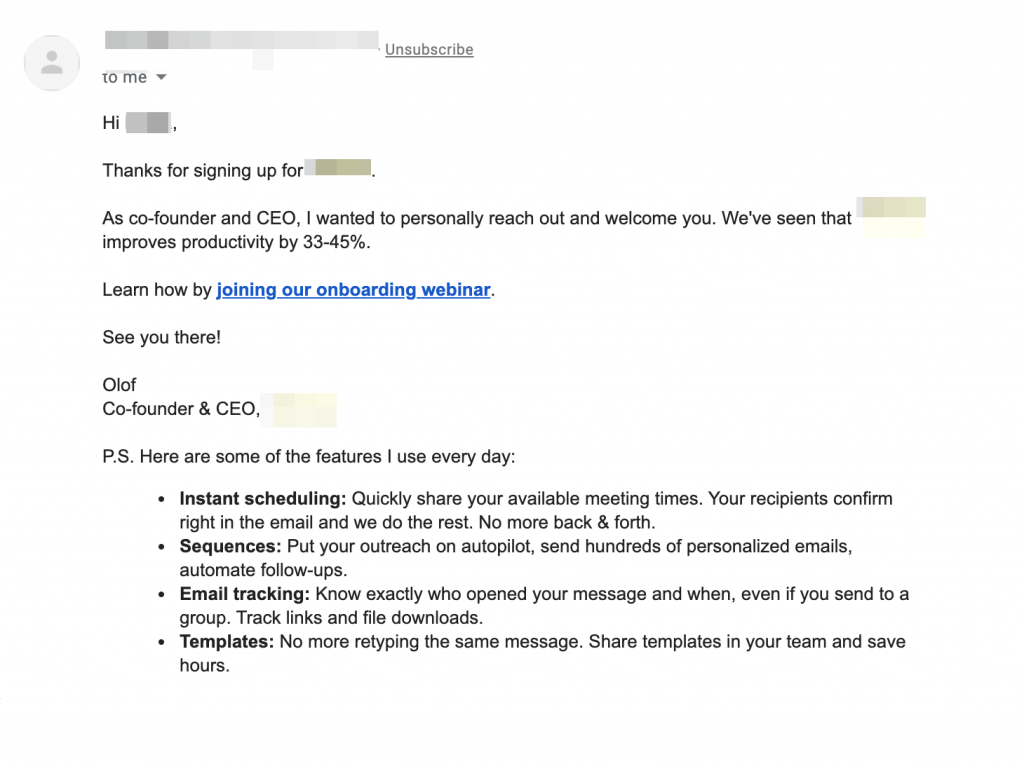The image size is (1024, 764).
Task: Open the sender's profile avatar icon
Action: pyautogui.click(x=51, y=63)
